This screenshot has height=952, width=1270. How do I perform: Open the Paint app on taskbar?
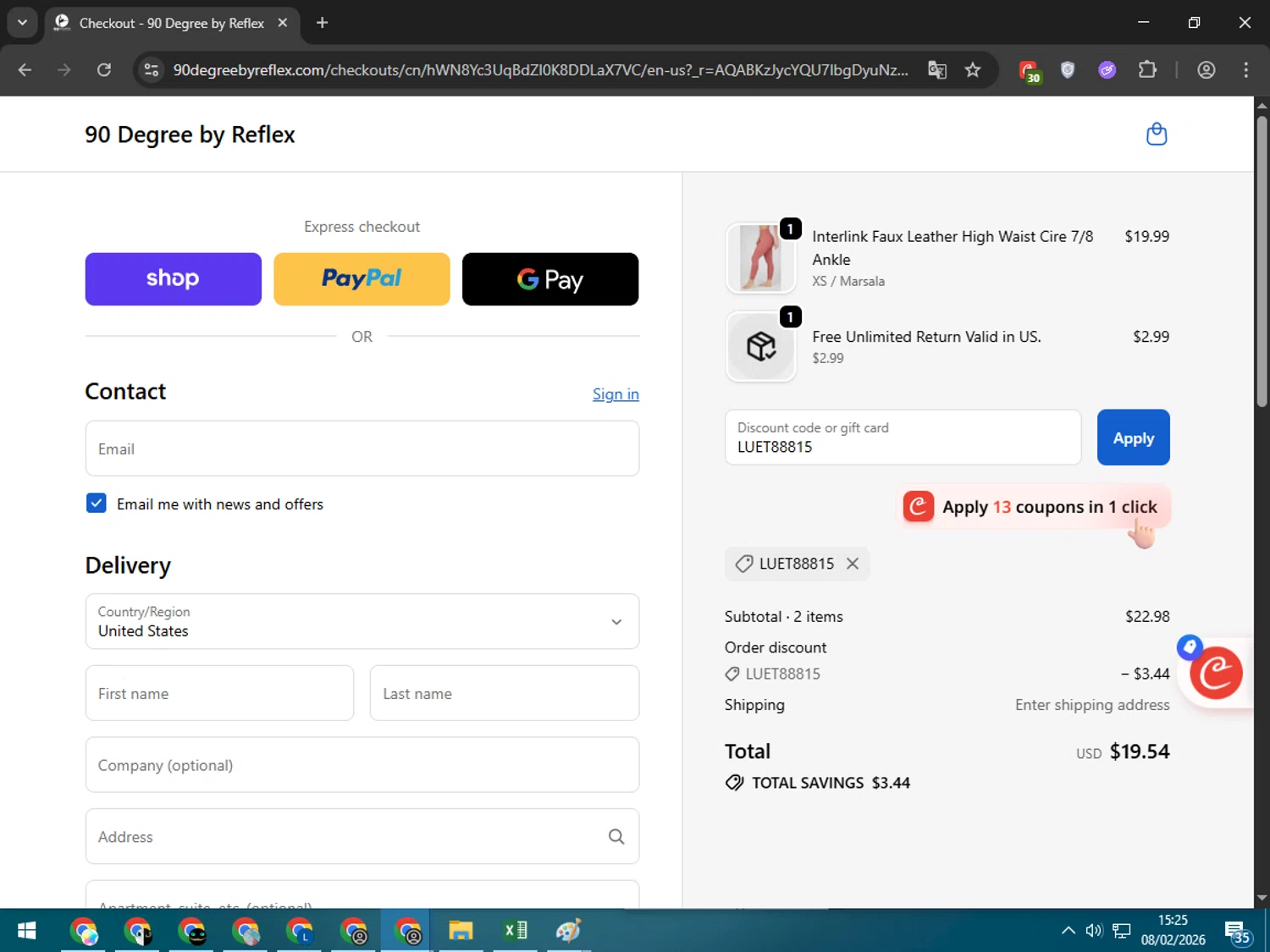pyautogui.click(x=568, y=931)
